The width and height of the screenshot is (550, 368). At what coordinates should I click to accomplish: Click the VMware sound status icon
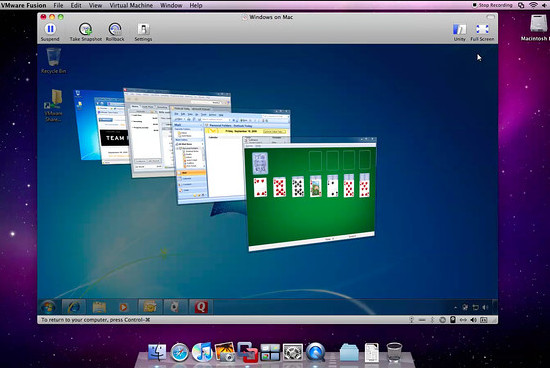pyautogui.click(x=474, y=320)
